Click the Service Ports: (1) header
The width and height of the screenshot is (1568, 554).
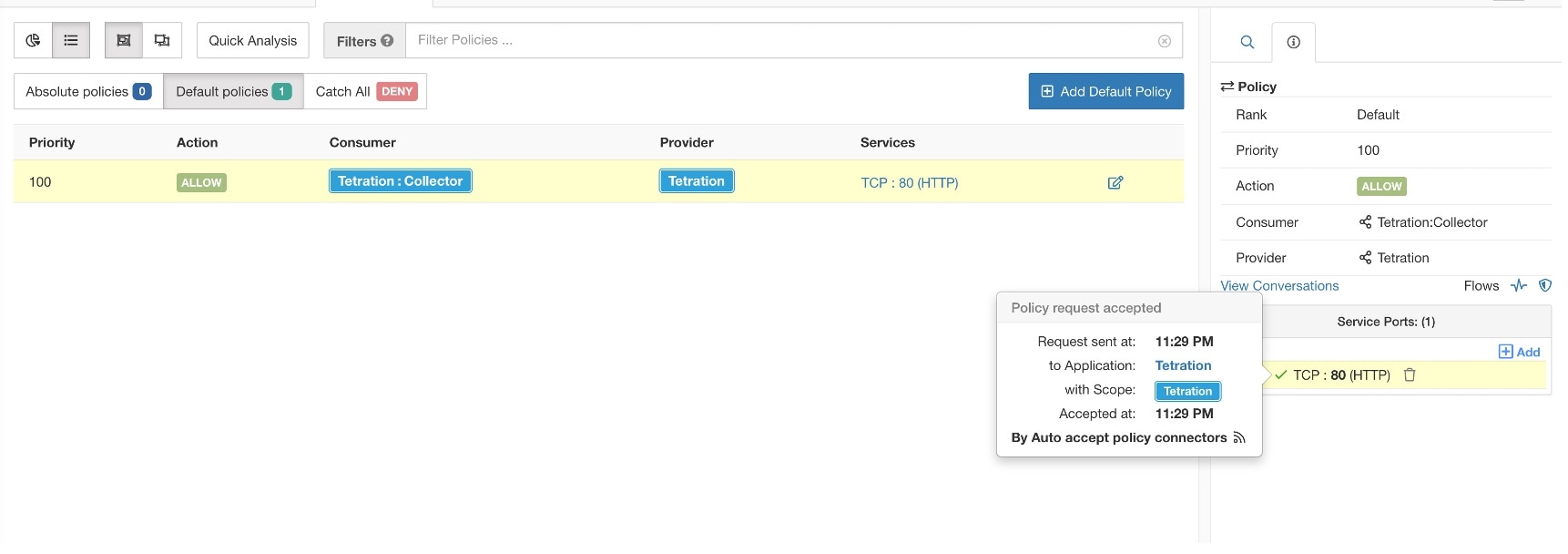pyautogui.click(x=1386, y=322)
